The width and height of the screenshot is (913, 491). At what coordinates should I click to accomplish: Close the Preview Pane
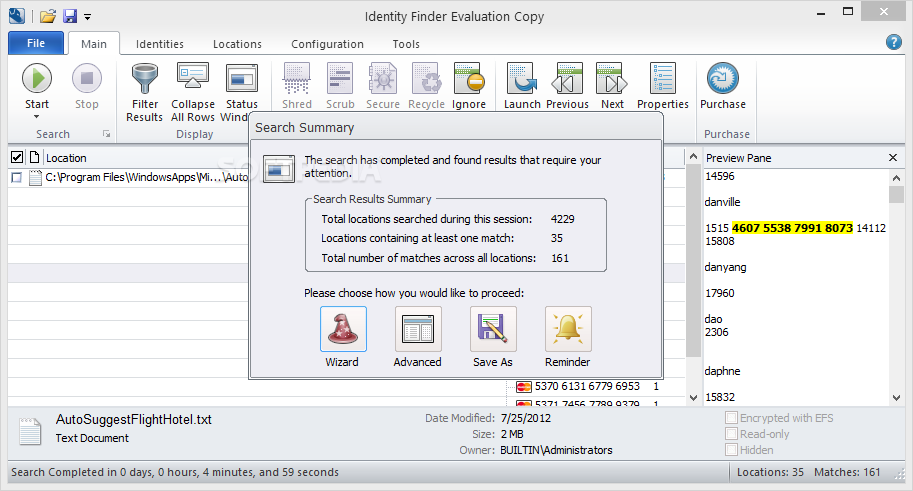click(893, 157)
